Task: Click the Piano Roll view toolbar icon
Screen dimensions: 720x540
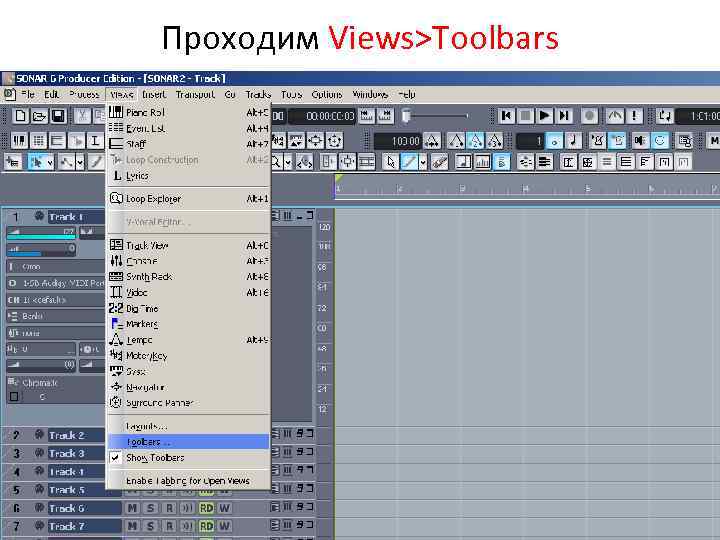Action: [20, 141]
